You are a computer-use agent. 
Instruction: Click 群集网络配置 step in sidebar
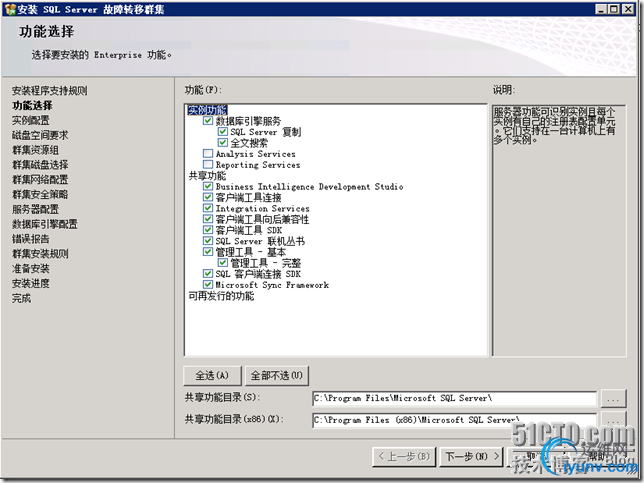40,179
